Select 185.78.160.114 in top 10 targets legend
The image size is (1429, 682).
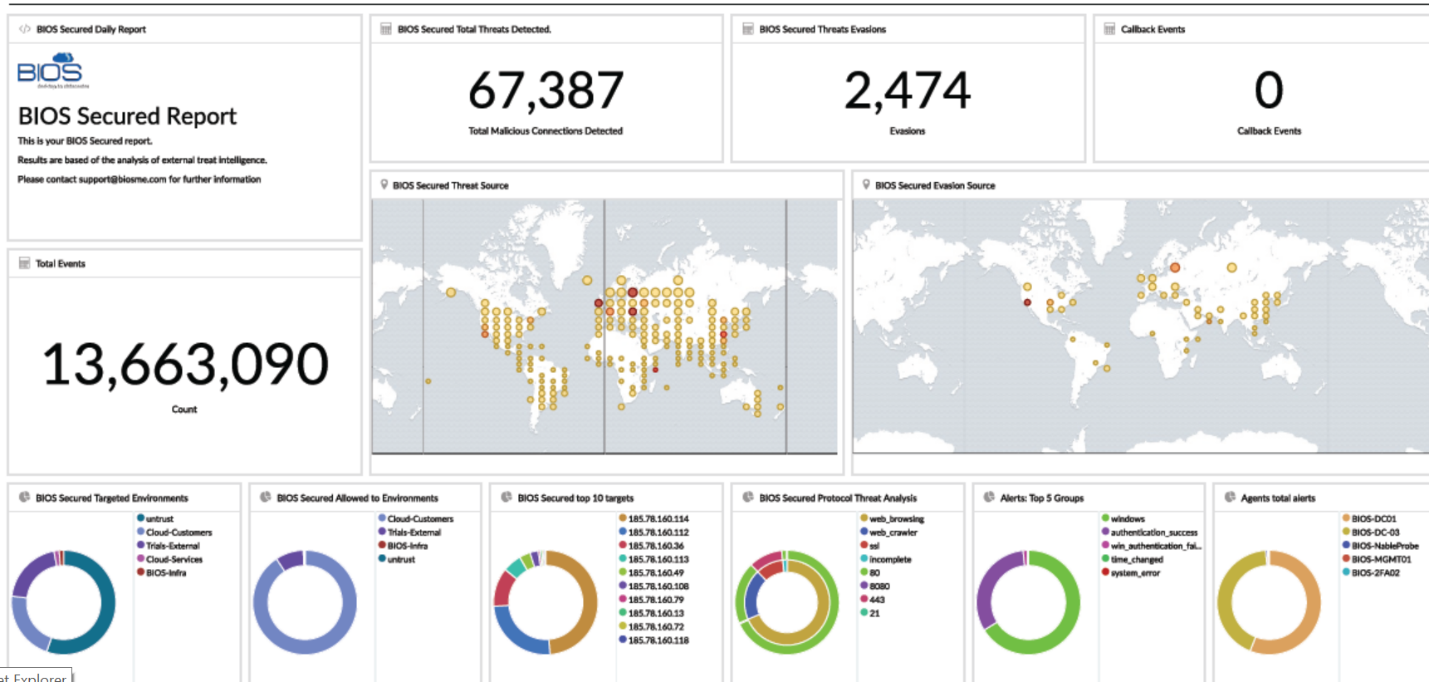click(x=654, y=519)
